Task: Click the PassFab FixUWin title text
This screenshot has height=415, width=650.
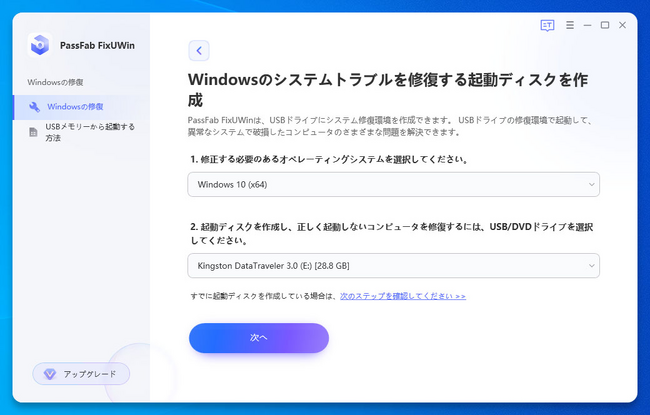Action: coord(97,45)
